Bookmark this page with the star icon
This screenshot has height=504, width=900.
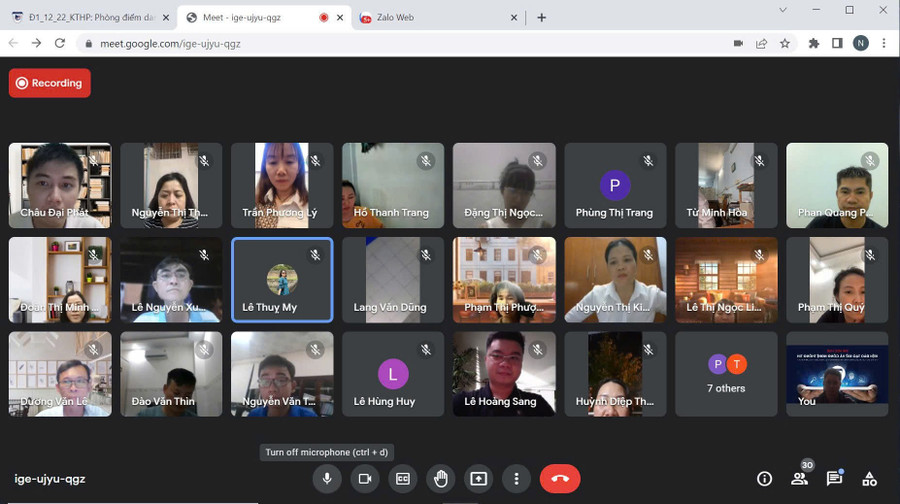pos(785,43)
